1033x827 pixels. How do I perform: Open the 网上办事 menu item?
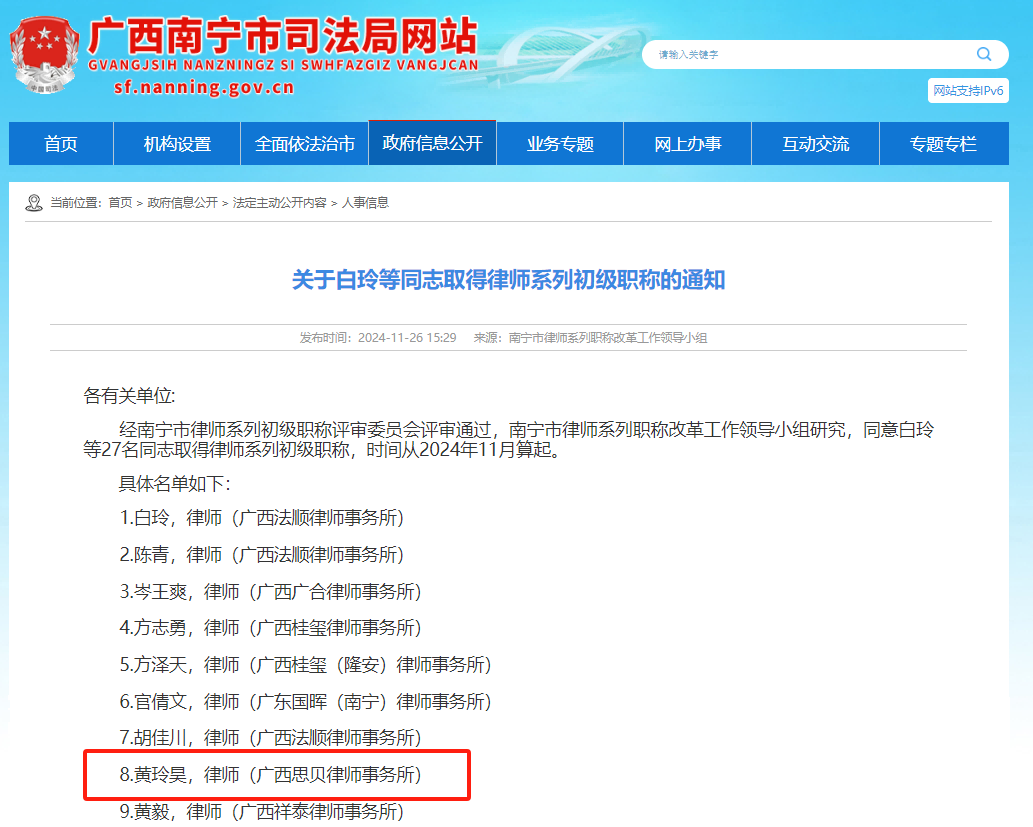click(687, 143)
